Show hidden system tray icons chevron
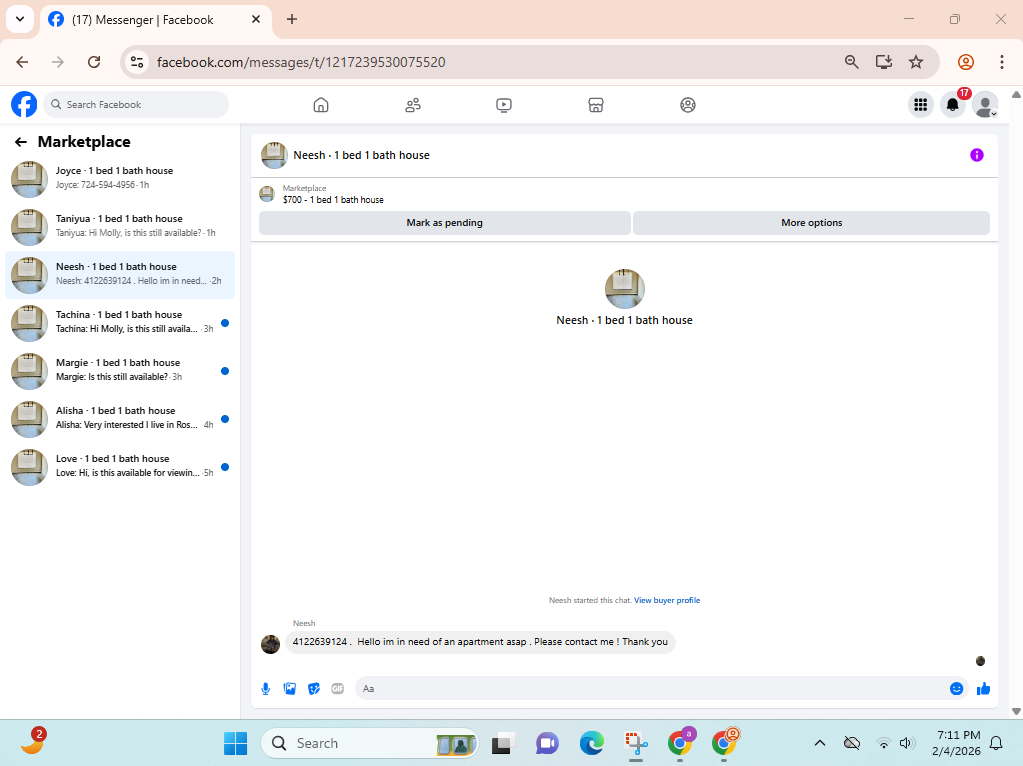The width and height of the screenshot is (1023, 766). (x=820, y=743)
